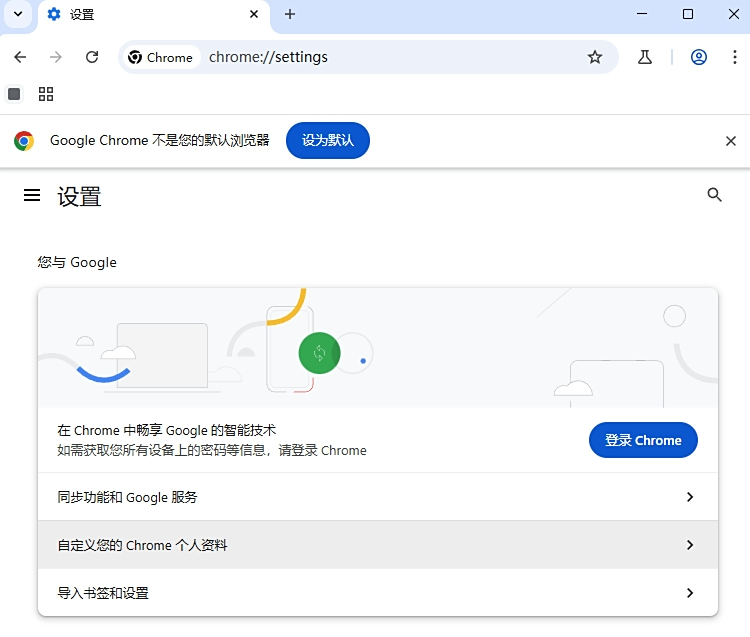The image size is (750, 637).
Task: Open 导入书签和设置 row
Action: point(378,593)
